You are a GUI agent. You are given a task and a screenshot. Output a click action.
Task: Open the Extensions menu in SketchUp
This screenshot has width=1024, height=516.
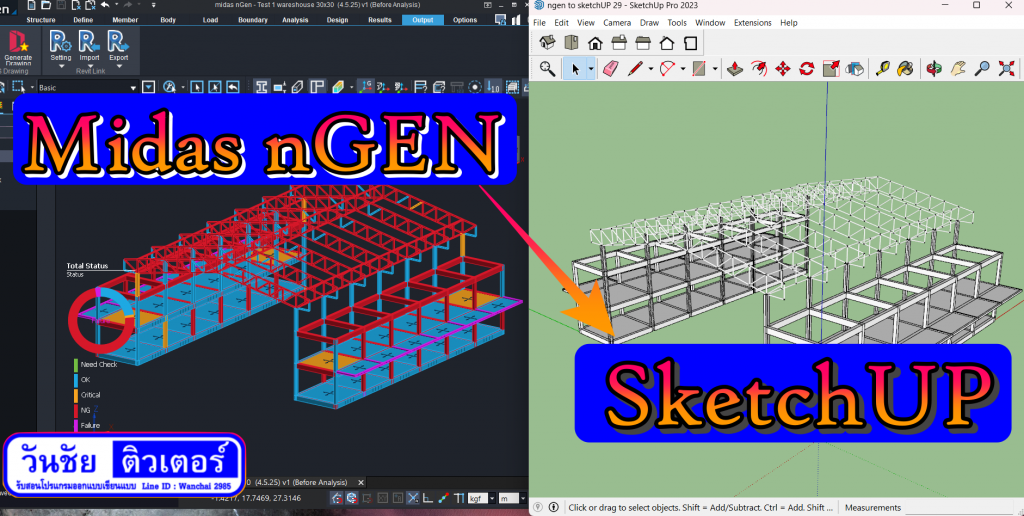pyautogui.click(x=752, y=23)
